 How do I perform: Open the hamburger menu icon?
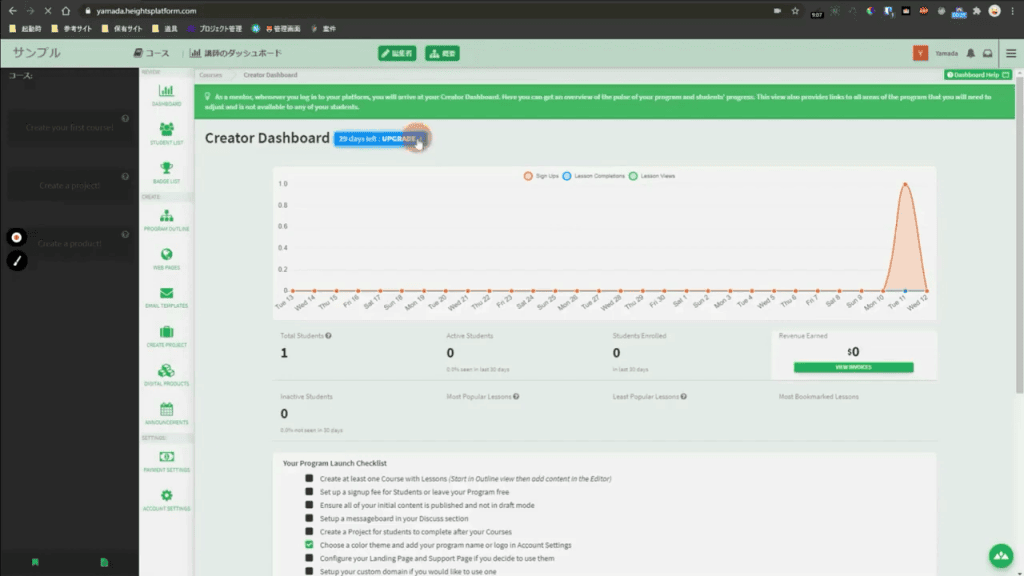1011,54
